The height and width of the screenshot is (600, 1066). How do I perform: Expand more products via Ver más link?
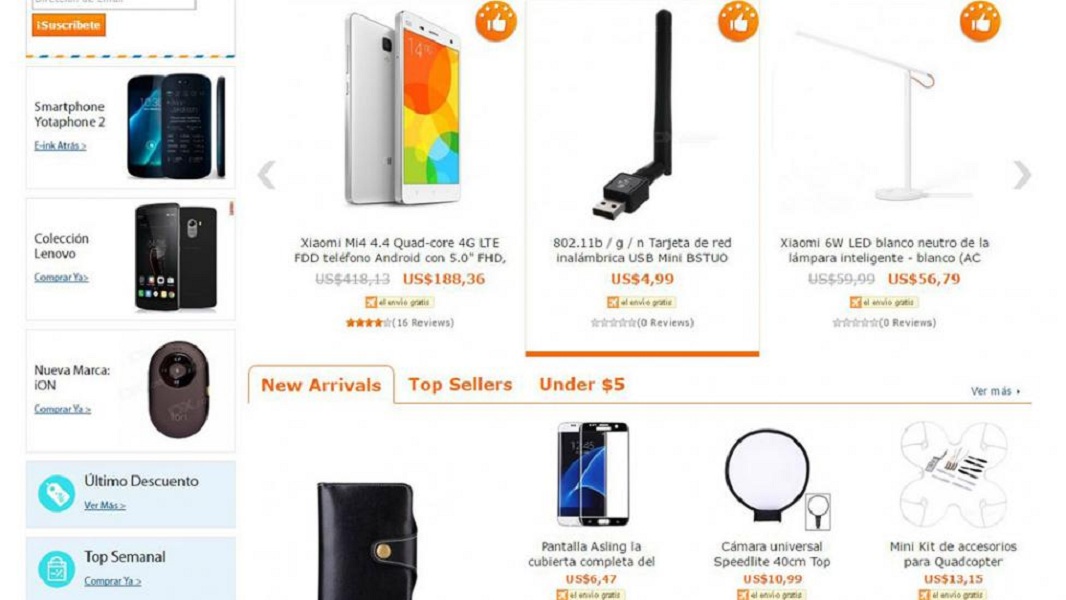995,391
